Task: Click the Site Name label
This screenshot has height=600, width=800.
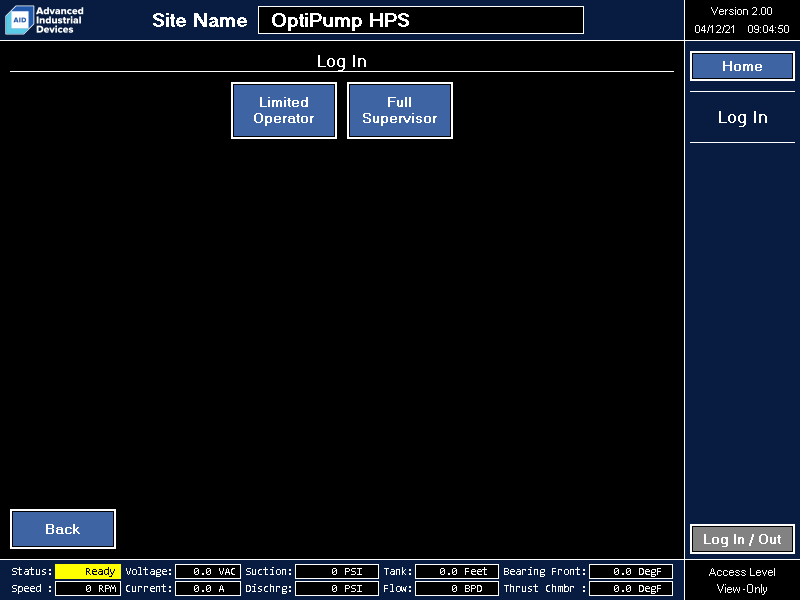Action: tap(199, 20)
